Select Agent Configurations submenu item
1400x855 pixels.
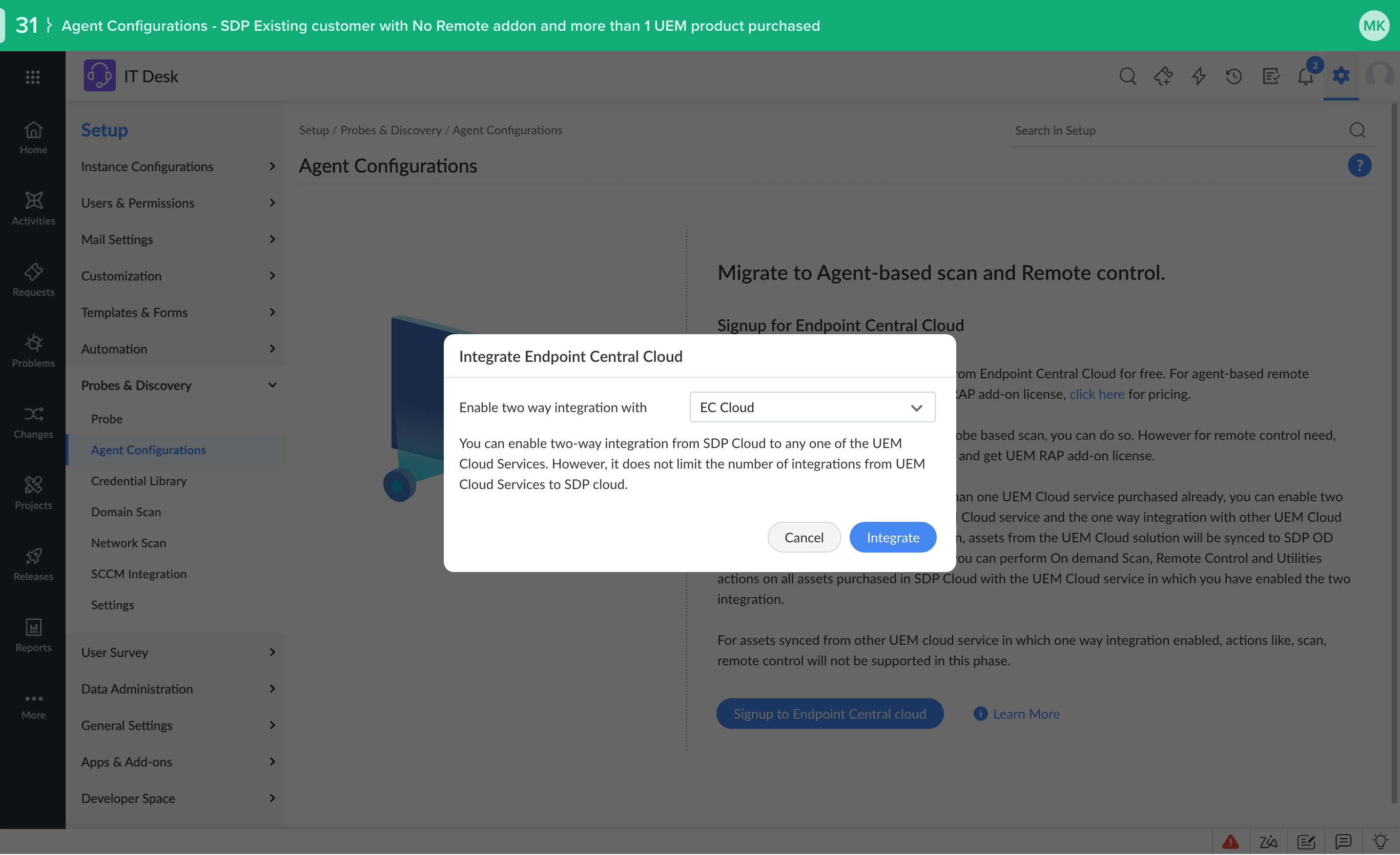tap(176, 450)
